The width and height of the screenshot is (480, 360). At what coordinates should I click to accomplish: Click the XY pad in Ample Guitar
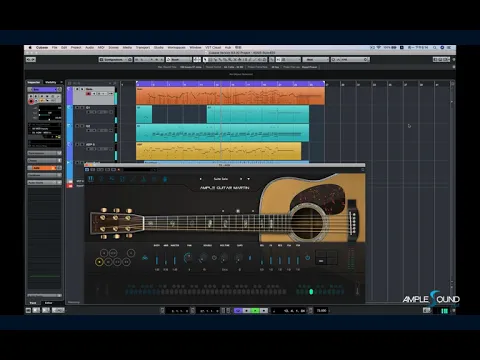pyautogui.click(x=327, y=257)
